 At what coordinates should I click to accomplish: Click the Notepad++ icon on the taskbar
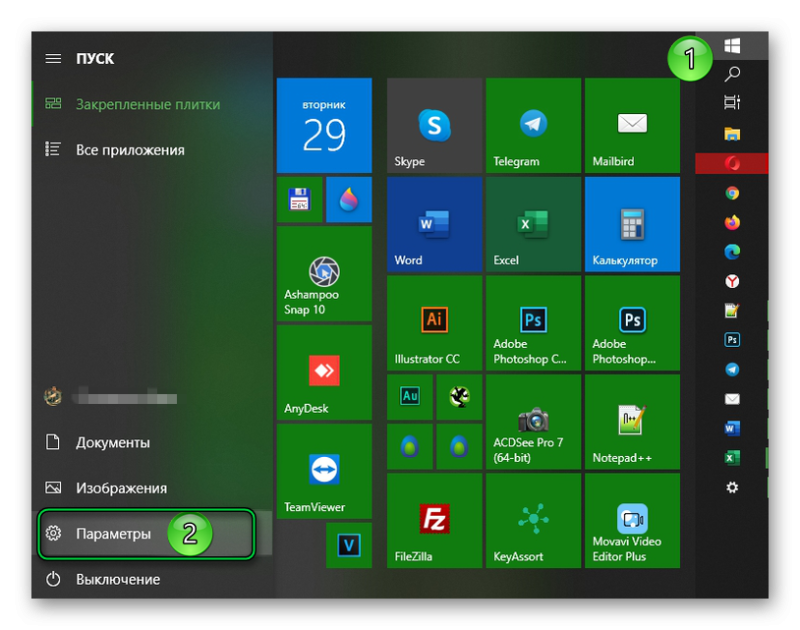(x=732, y=311)
